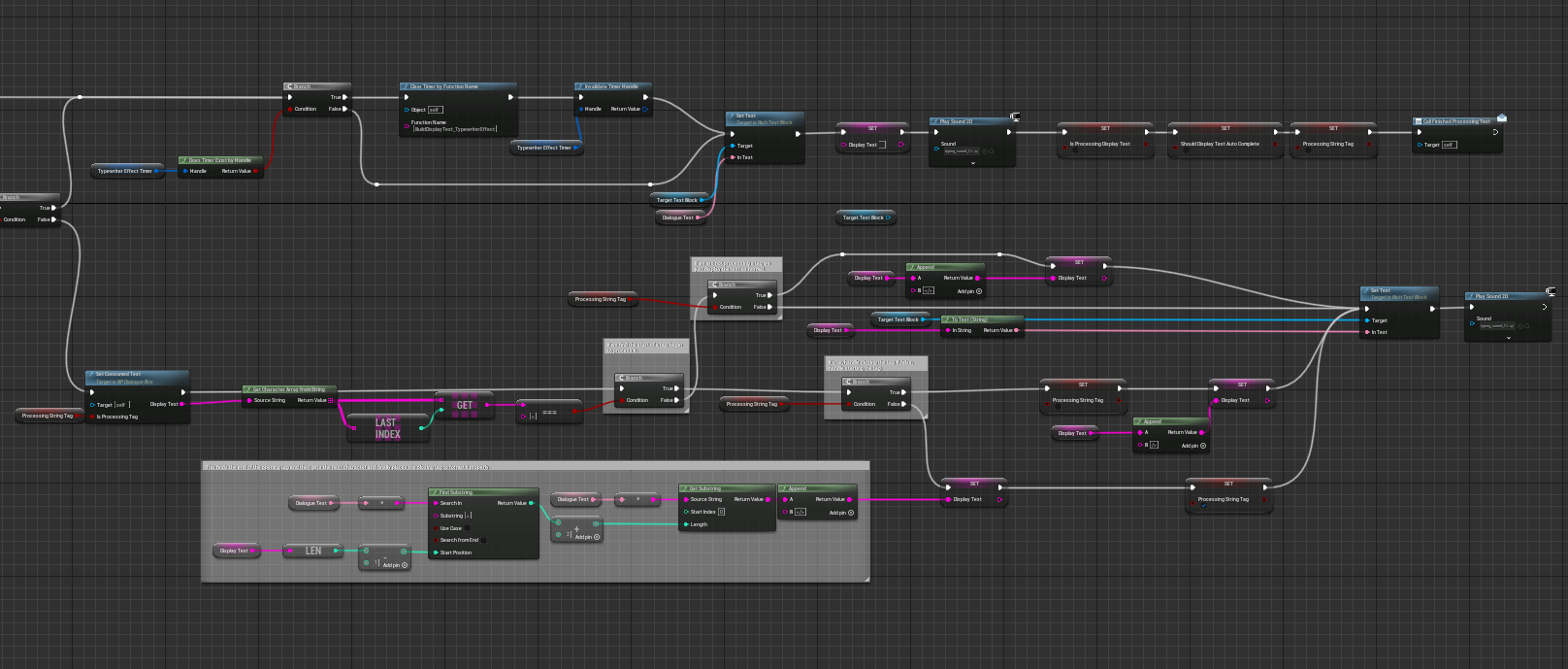Click browse-asset magnifier on Play Sound 2D before SET Is Processing

pos(991,151)
